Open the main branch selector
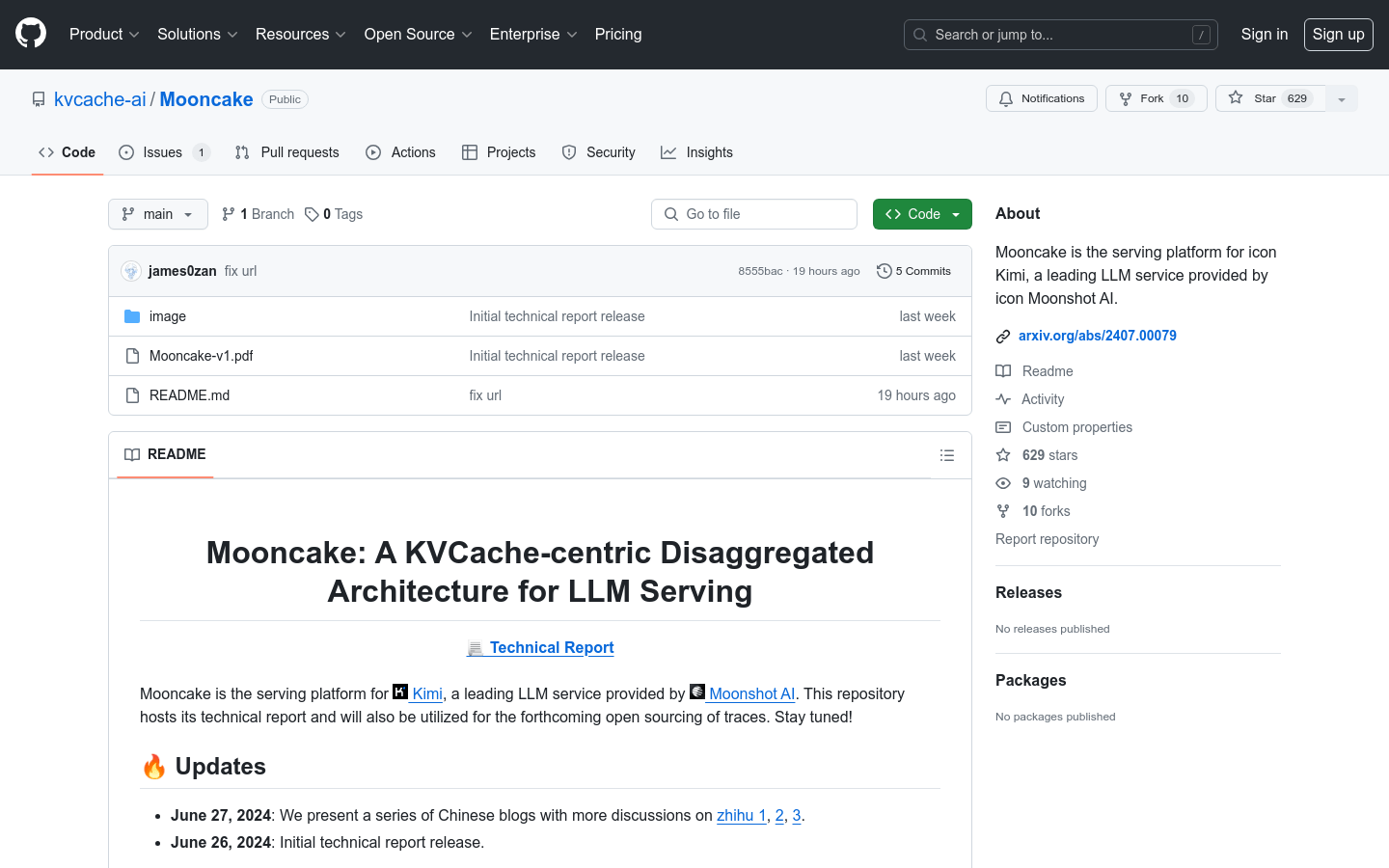The width and height of the screenshot is (1389, 868). pos(158,214)
